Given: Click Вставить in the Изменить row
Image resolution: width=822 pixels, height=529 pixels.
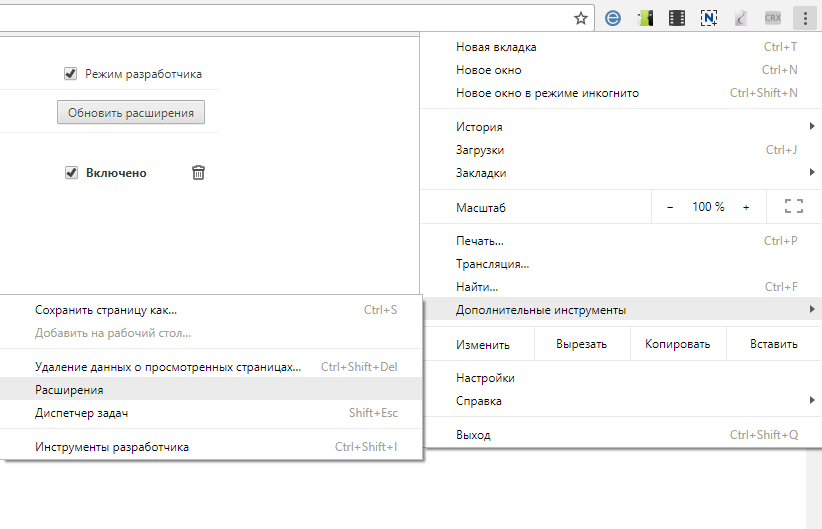Looking at the screenshot, I should 774,344.
